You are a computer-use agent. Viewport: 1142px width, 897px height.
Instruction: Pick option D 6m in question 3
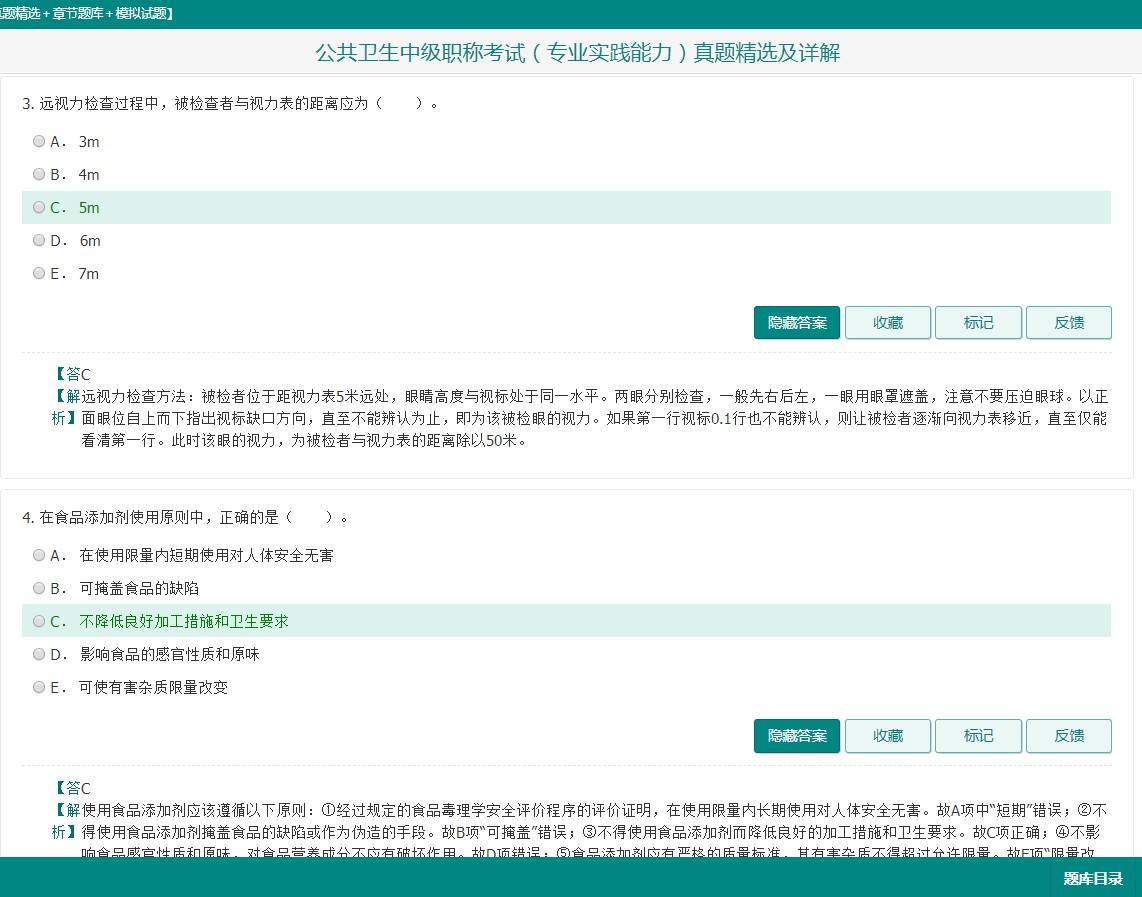pyautogui.click(x=39, y=240)
